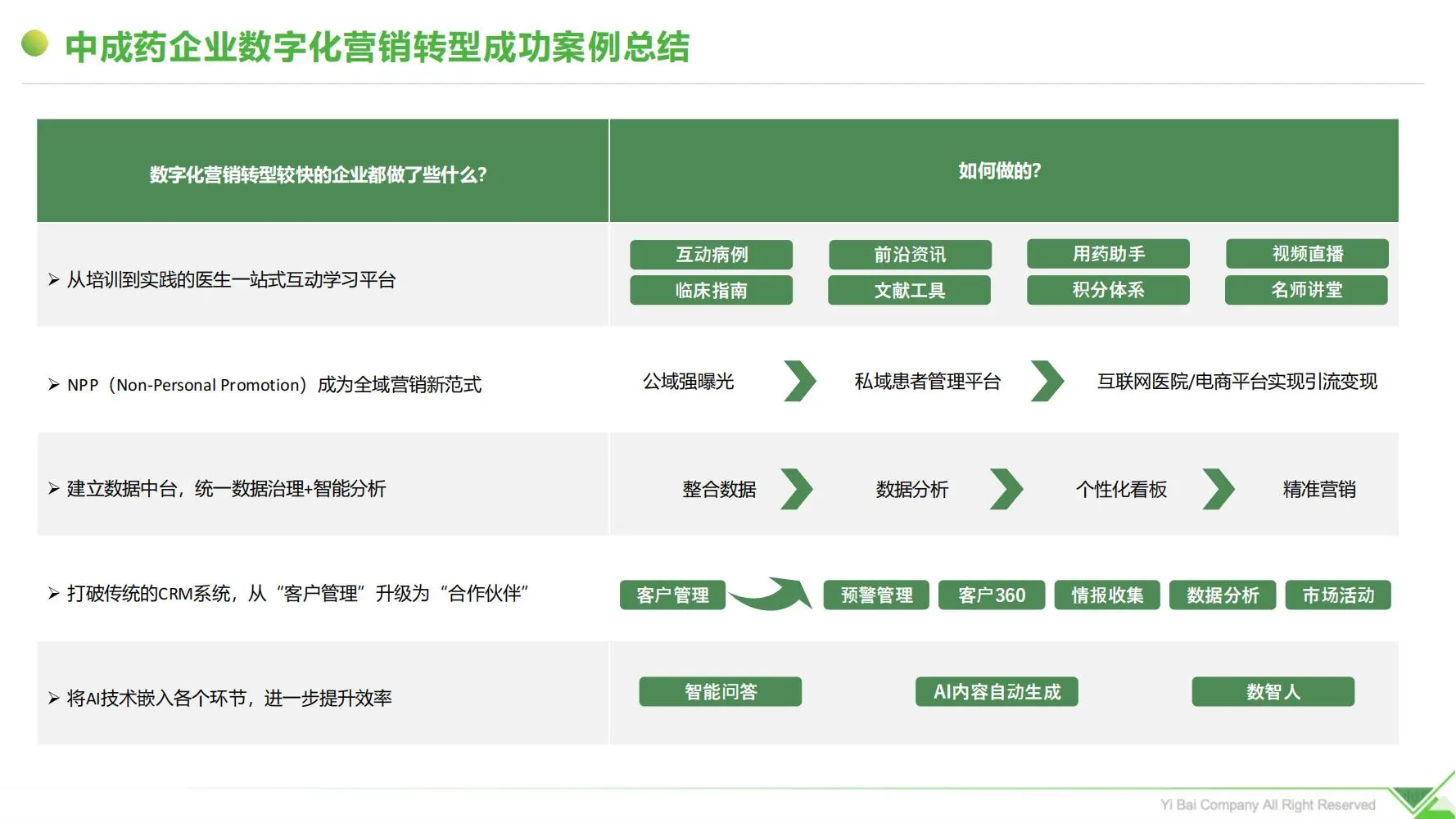
Task: Click the text 公域强曝光
Action: tap(688, 382)
